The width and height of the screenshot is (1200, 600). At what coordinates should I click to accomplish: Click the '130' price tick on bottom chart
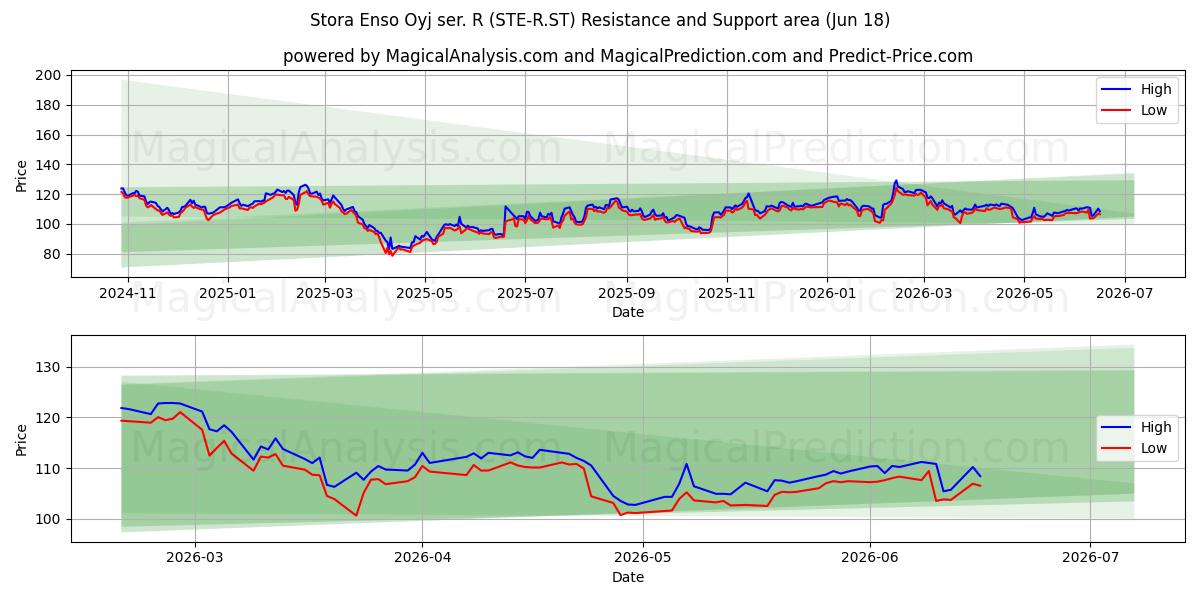point(50,368)
